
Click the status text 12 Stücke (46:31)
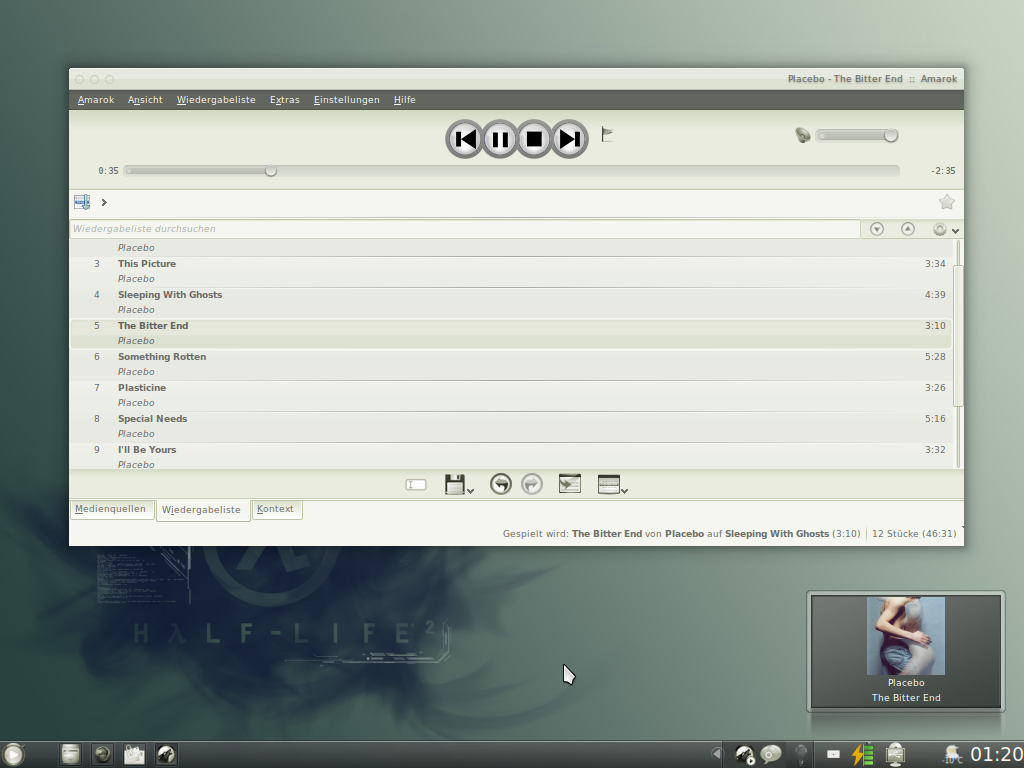(914, 534)
